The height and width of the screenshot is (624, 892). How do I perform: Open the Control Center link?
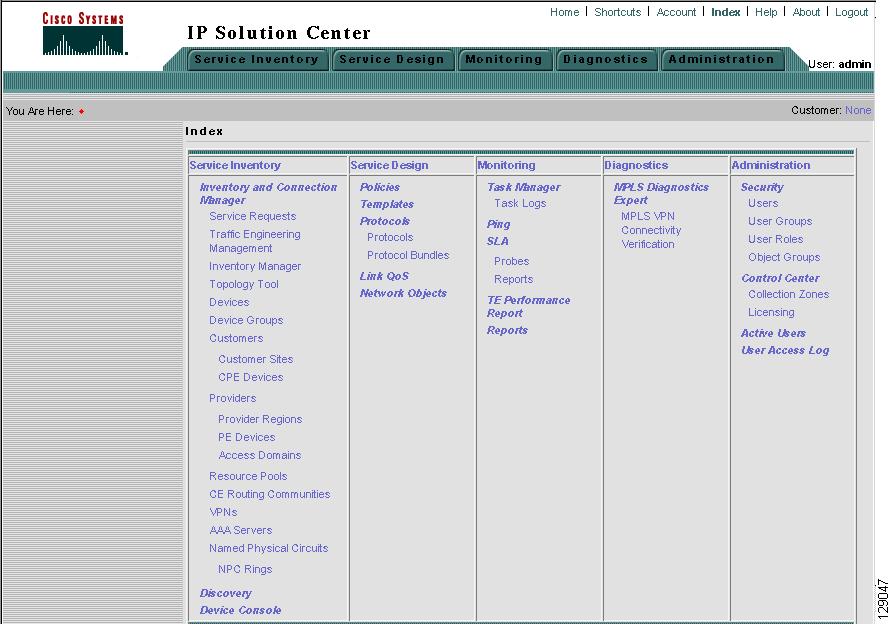(x=780, y=278)
